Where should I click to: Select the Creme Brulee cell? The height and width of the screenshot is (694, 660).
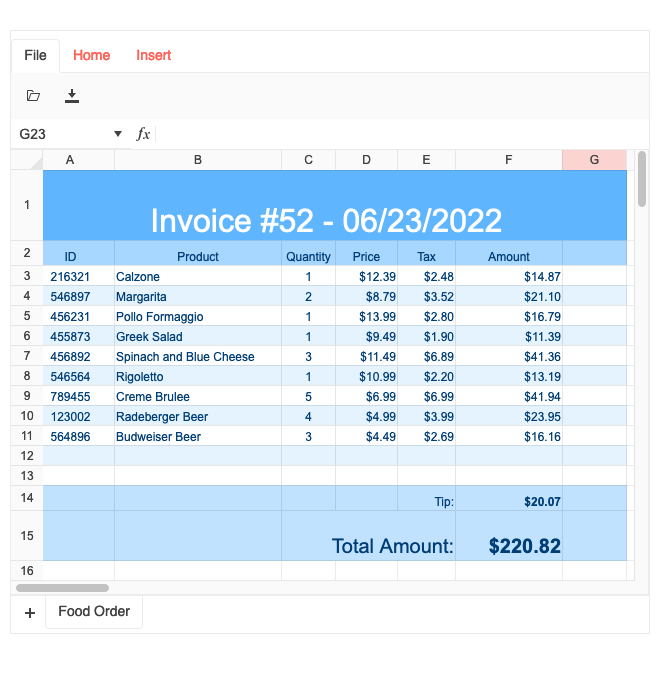198,396
